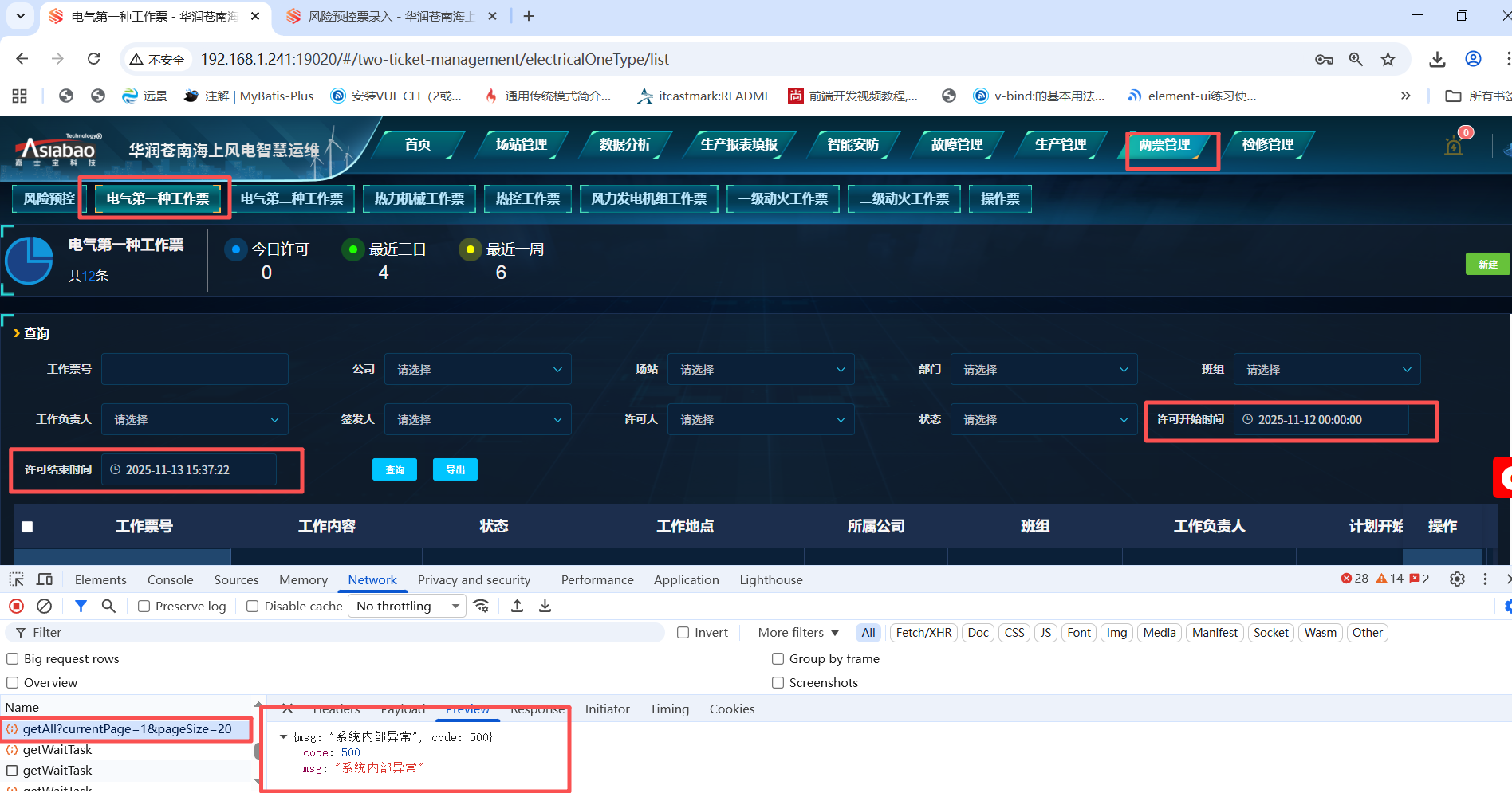The height and width of the screenshot is (793, 1512).
Task: Reload the browser page
Action: click(x=94, y=59)
